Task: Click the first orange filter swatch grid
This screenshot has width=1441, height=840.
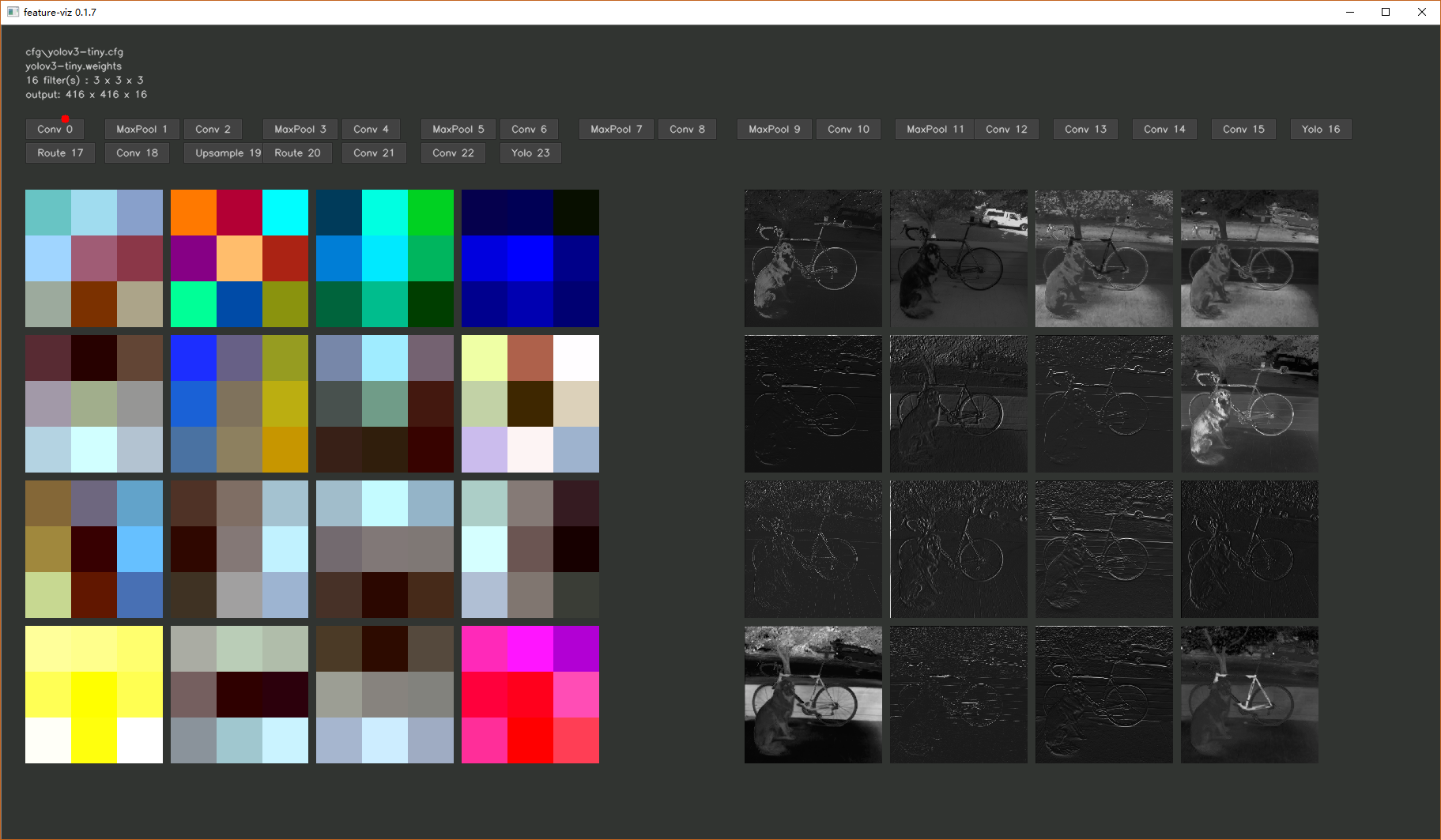Action: 239,258
